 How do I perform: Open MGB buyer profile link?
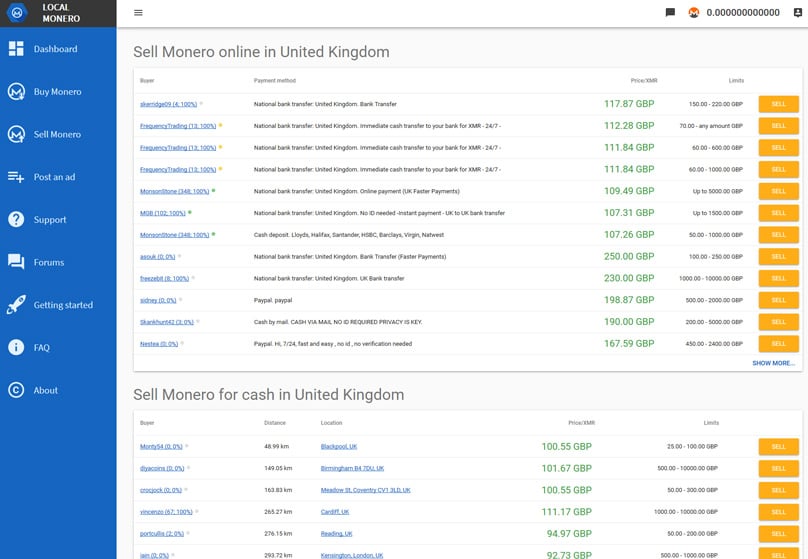tap(162, 213)
